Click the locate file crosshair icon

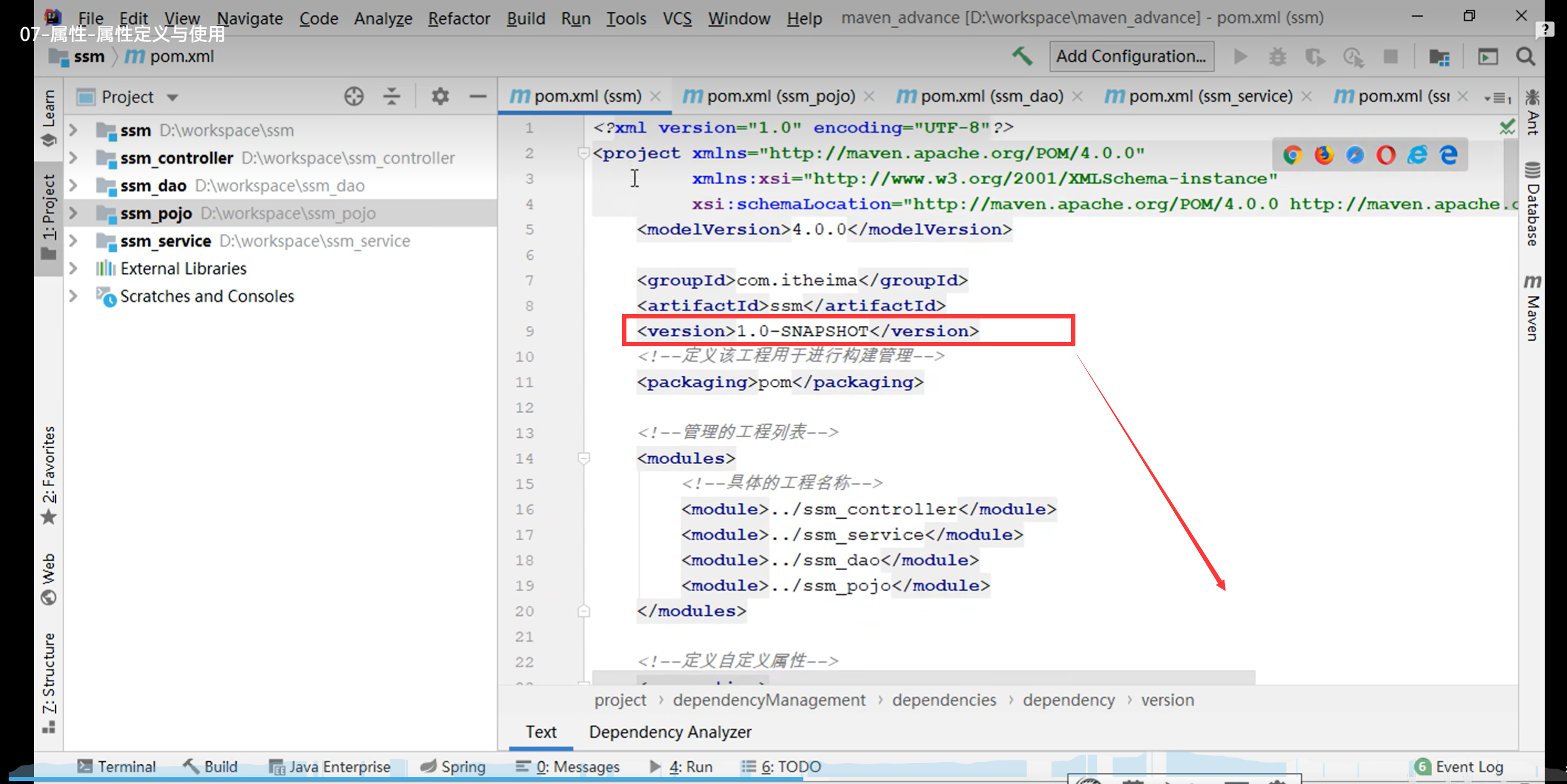click(354, 96)
